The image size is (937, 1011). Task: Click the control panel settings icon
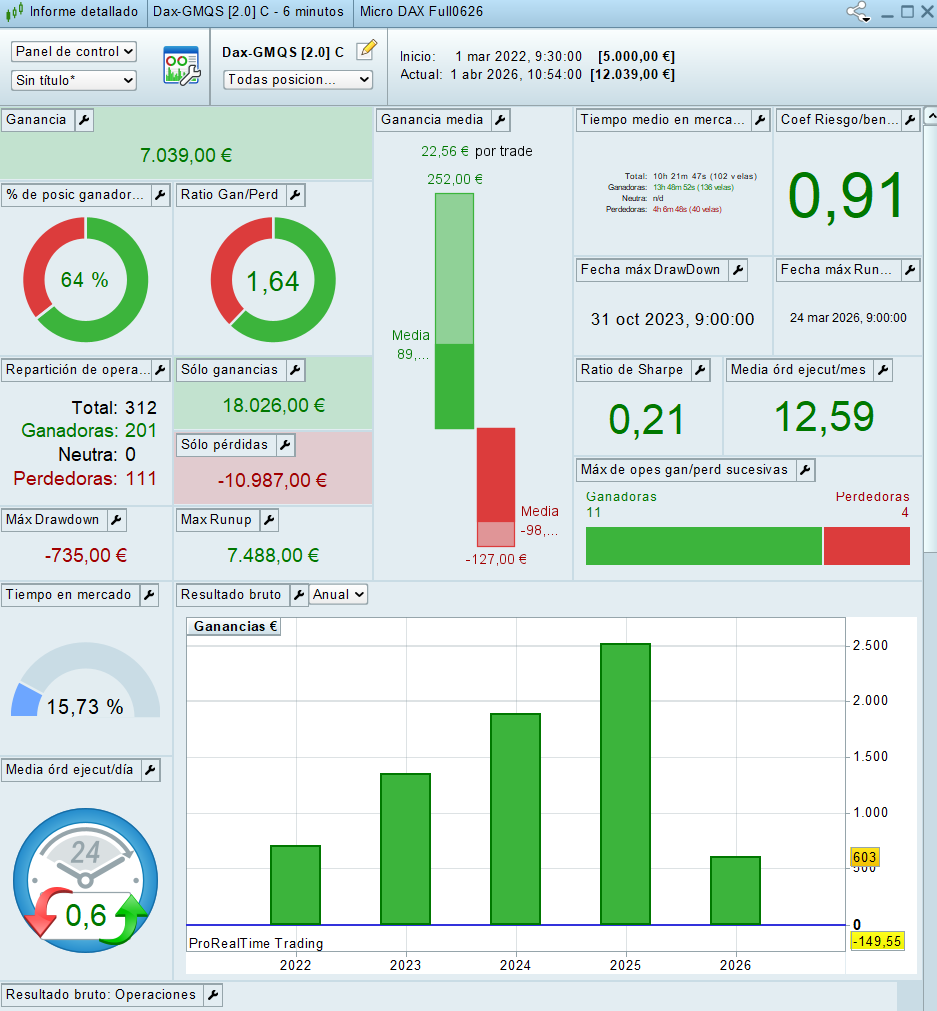181,65
